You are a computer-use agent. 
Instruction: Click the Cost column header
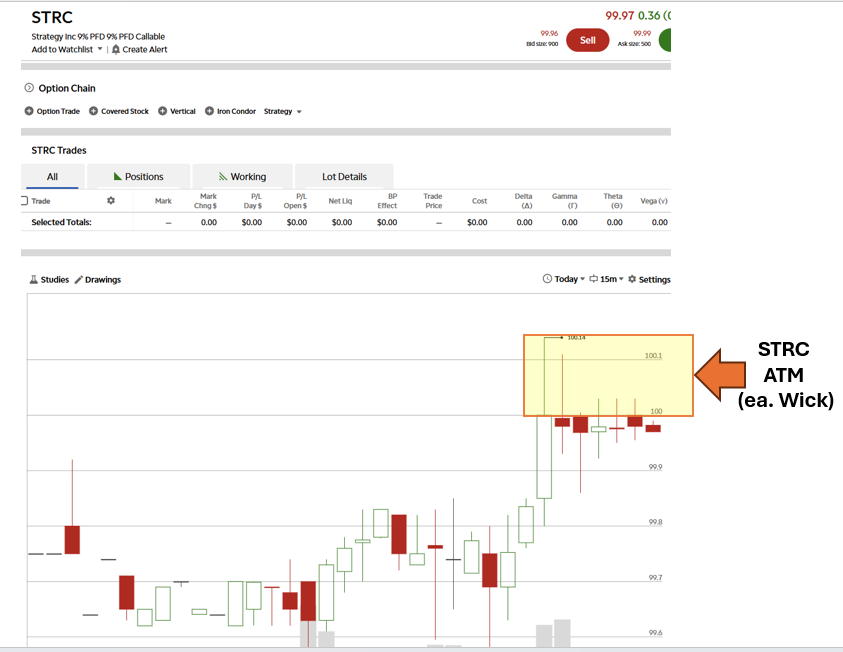click(x=480, y=201)
